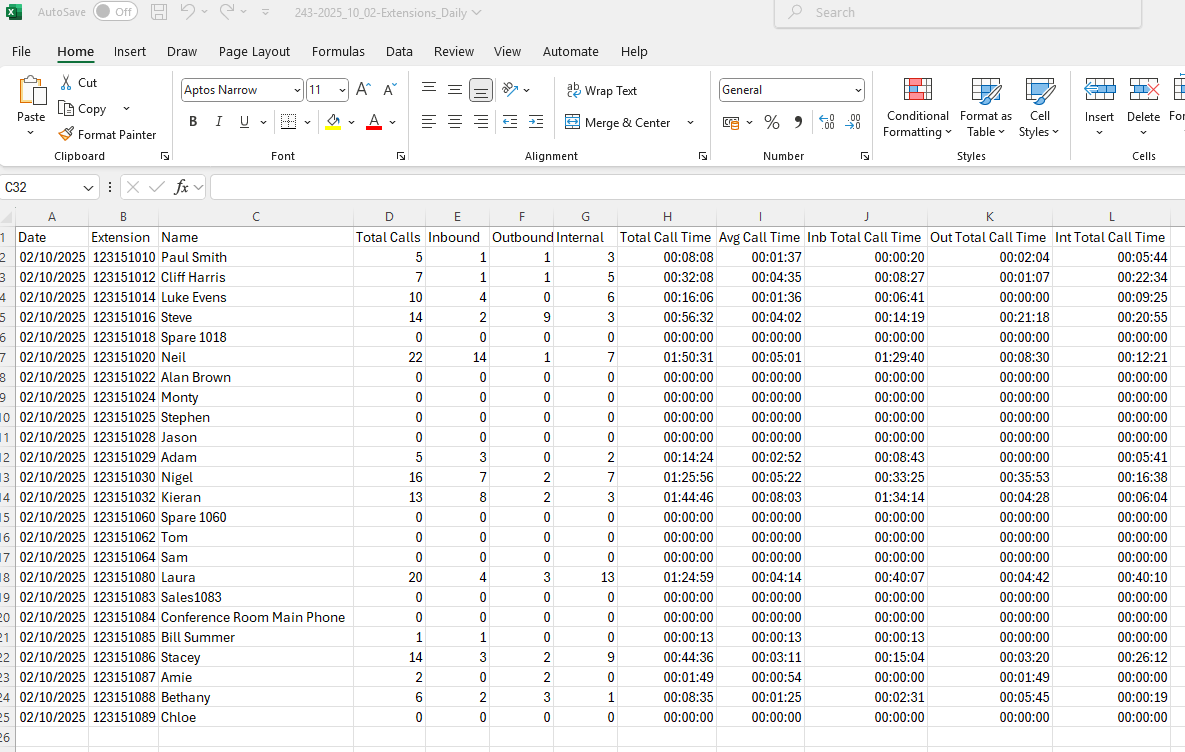Image resolution: width=1185 pixels, height=752 pixels.
Task: Expand the General number format dropdown
Action: [858, 90]
